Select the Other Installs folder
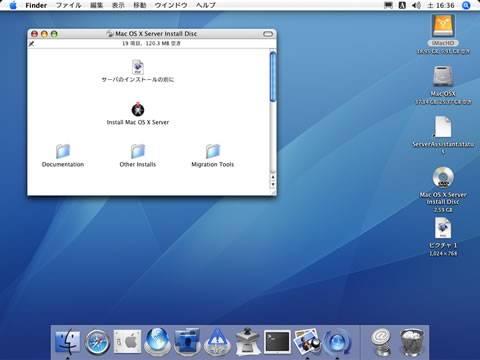The image size is (480, 360). 138,152
